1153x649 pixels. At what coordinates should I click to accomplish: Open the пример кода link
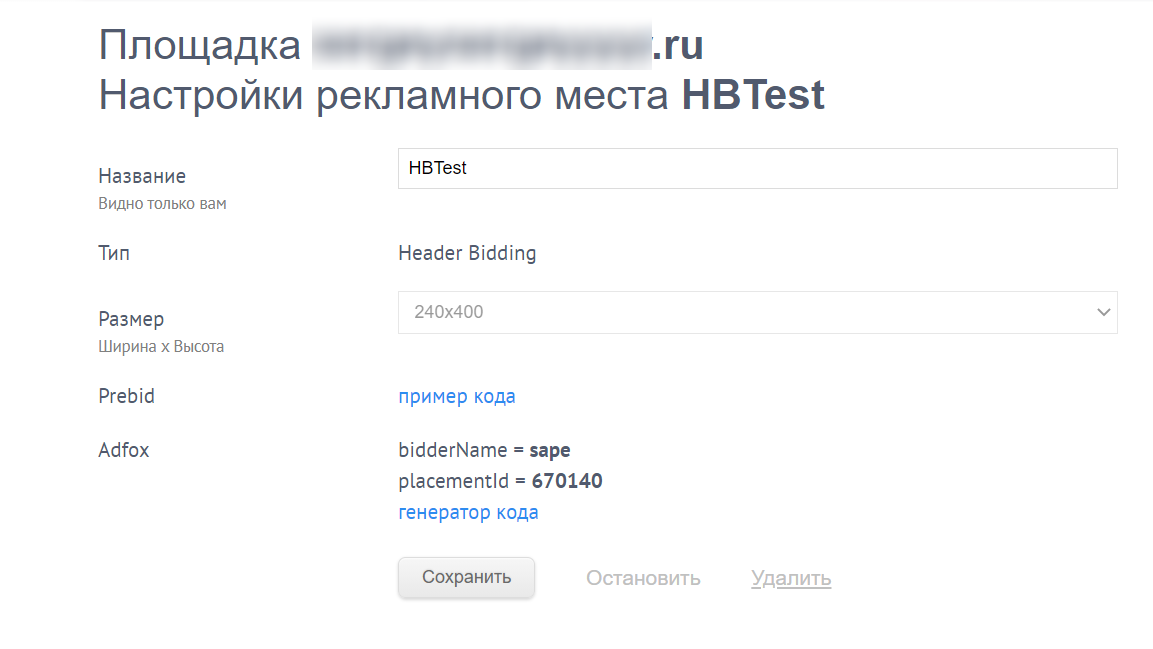click(457, 396)
